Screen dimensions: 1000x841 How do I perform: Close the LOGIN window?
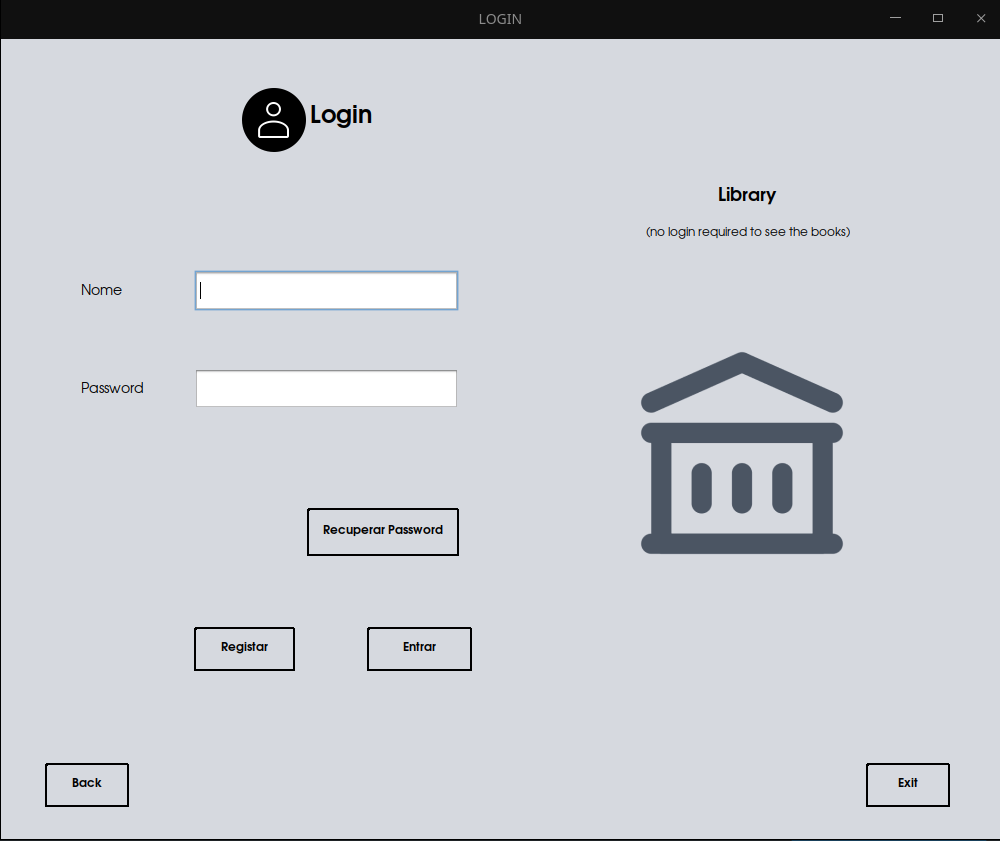coord(980,18)
